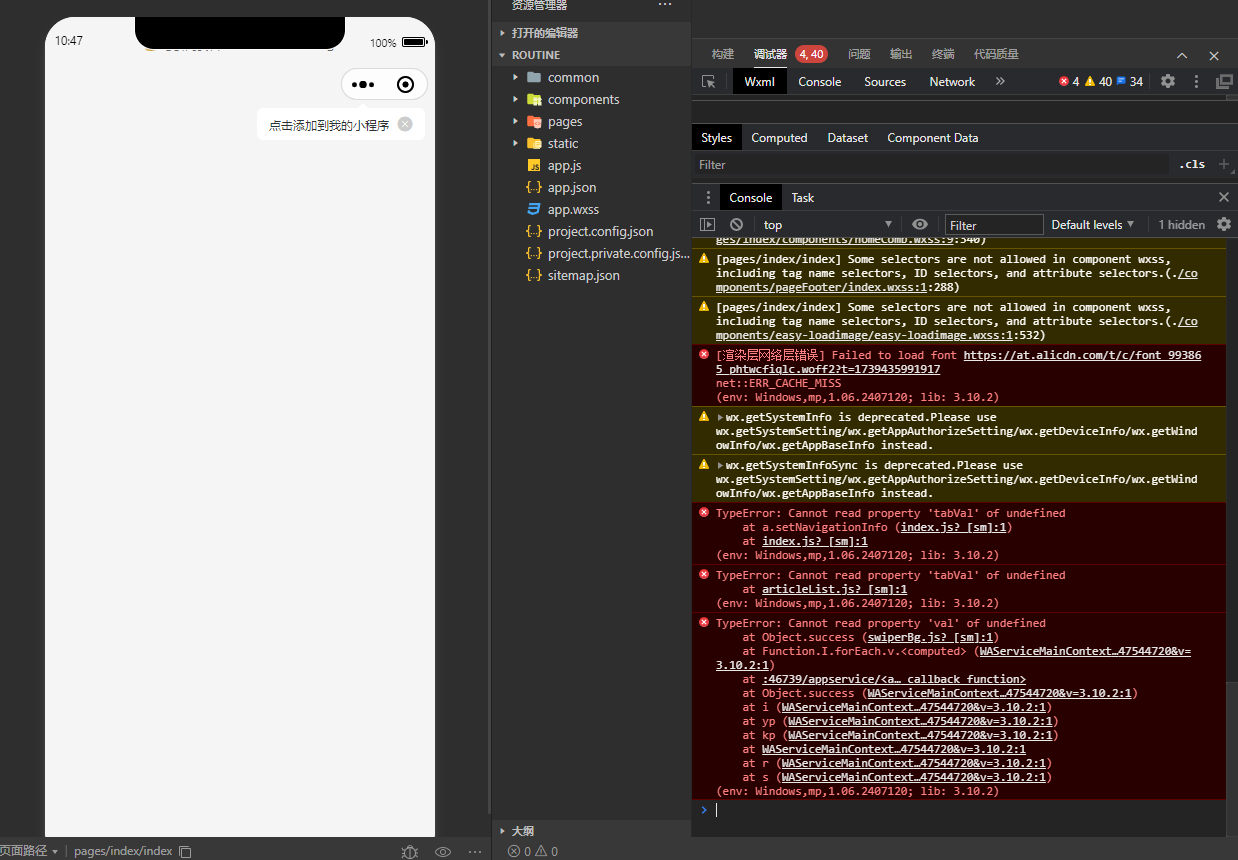
Task: Open the swiperBg.js source link
Action: tap(931, 637)
